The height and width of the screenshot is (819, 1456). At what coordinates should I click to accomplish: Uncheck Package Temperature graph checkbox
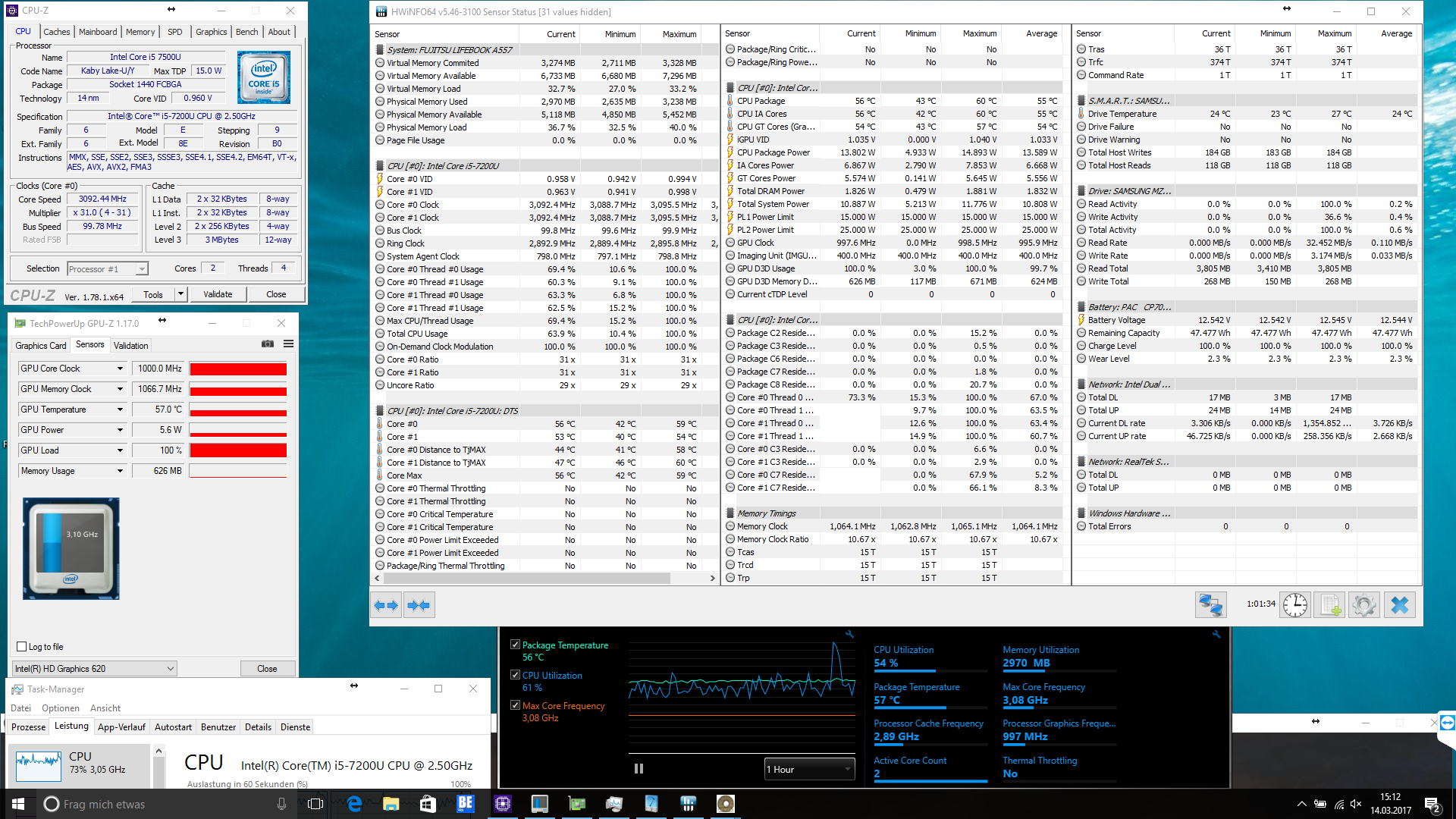click(x=515, y=645)
